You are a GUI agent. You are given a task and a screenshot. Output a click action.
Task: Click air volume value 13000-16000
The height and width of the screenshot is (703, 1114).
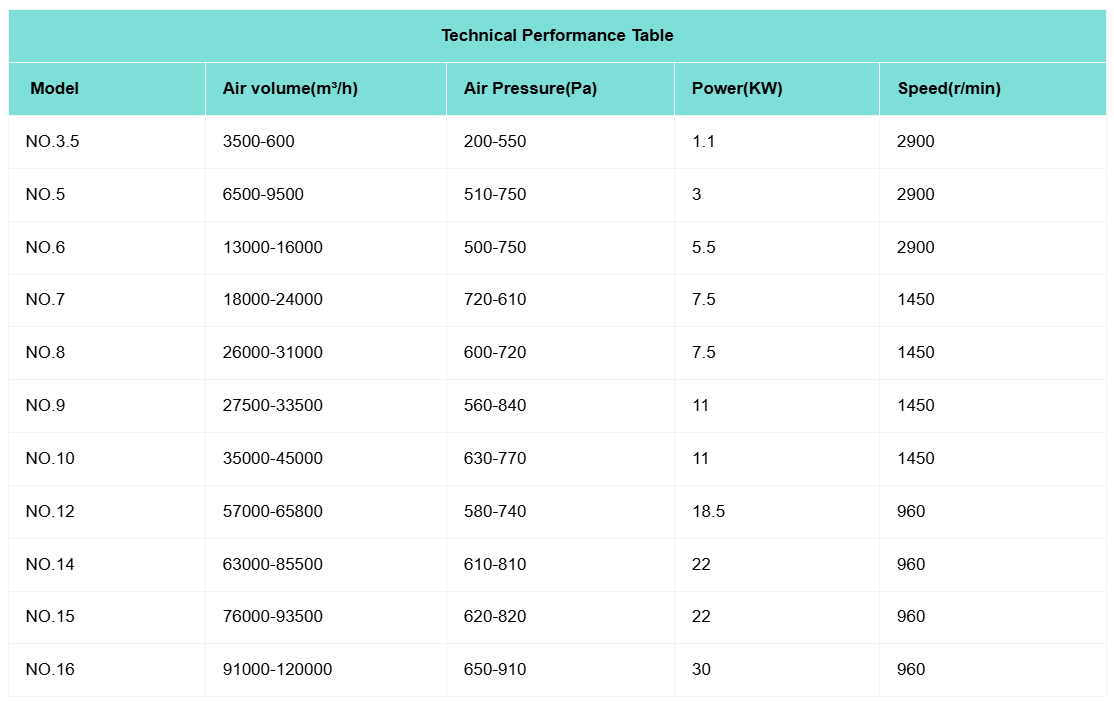point(272,248)
